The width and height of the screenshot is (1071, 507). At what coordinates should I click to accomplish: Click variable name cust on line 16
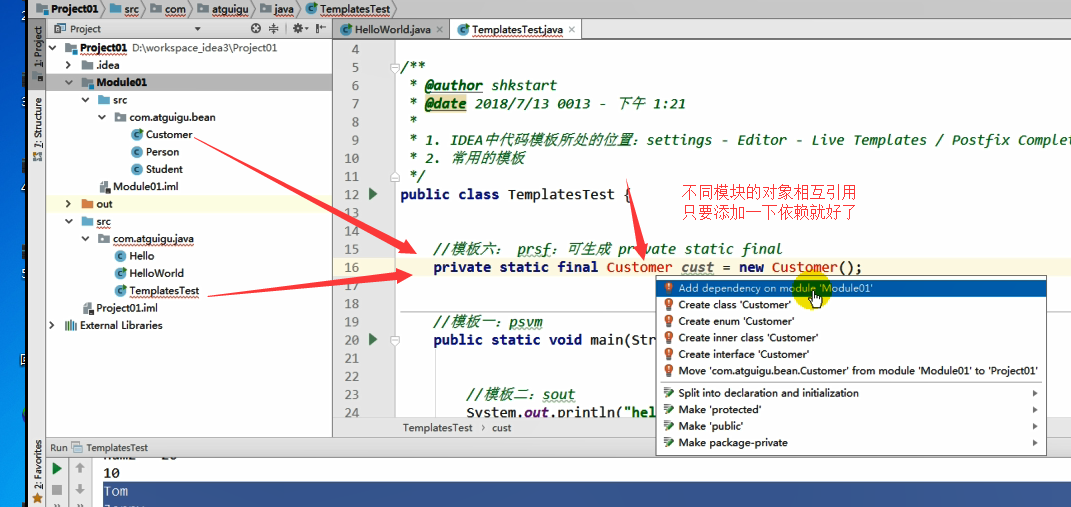coord(697,267)
